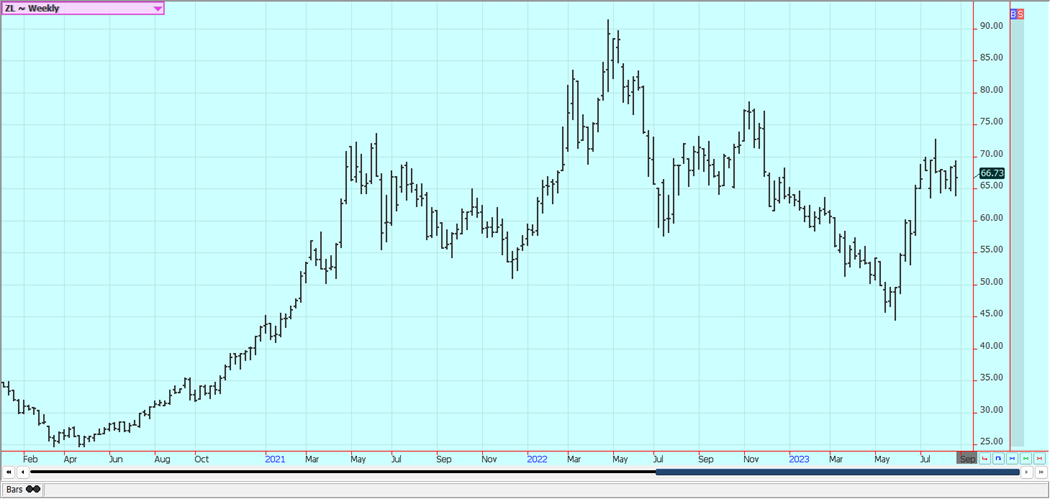Jump to the start with rewind button
Viewport: 1050px width, 499px height.
click(x=9, y=472)
